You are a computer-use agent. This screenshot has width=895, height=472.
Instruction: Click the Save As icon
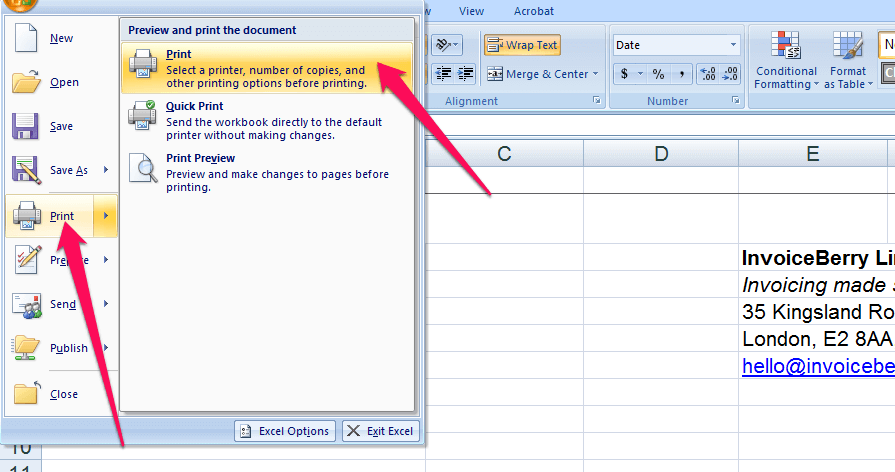(26, 170)
